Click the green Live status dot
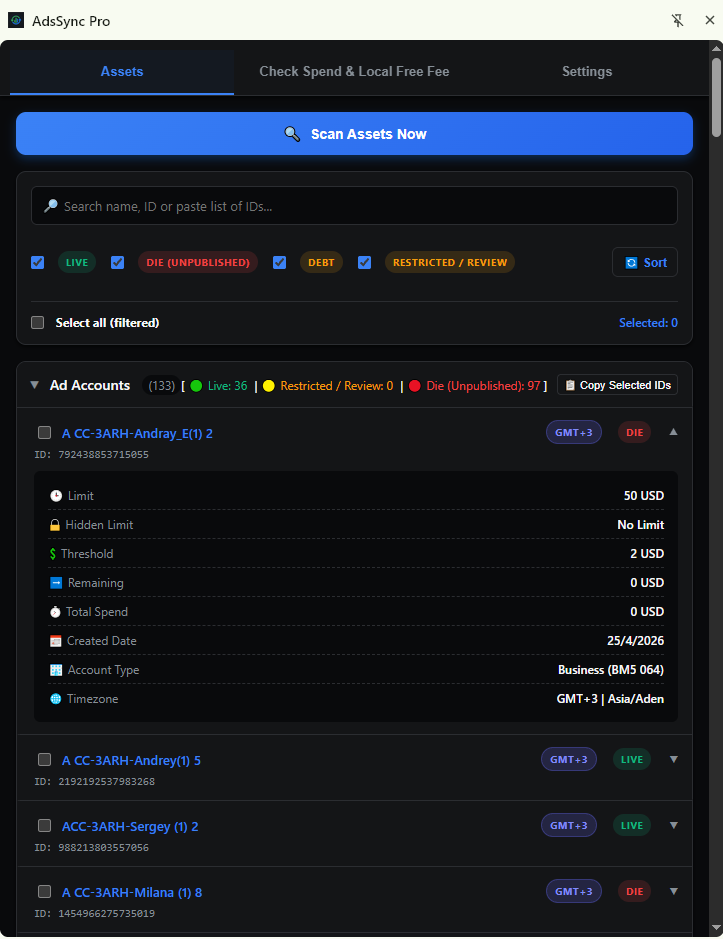Viewport: 723px width, 939px height. pos(196,386)
